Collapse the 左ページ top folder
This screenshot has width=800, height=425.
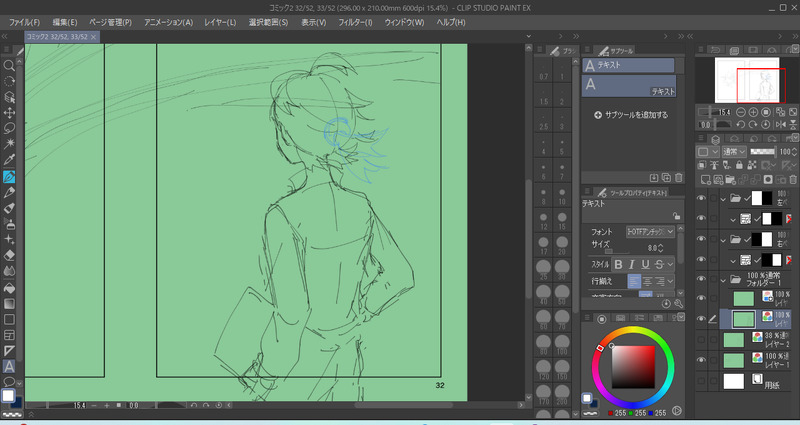[x=723, y=198]
